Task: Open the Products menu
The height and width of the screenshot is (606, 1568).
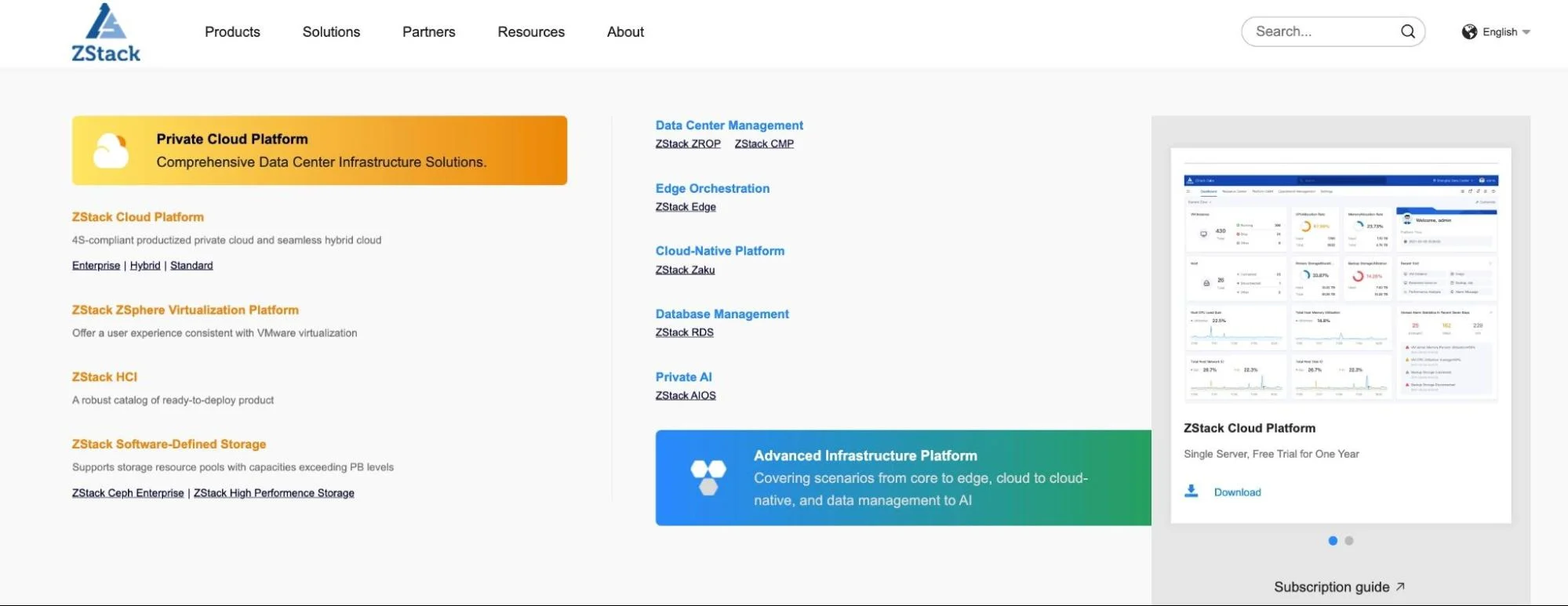Action: pos(232,32)
